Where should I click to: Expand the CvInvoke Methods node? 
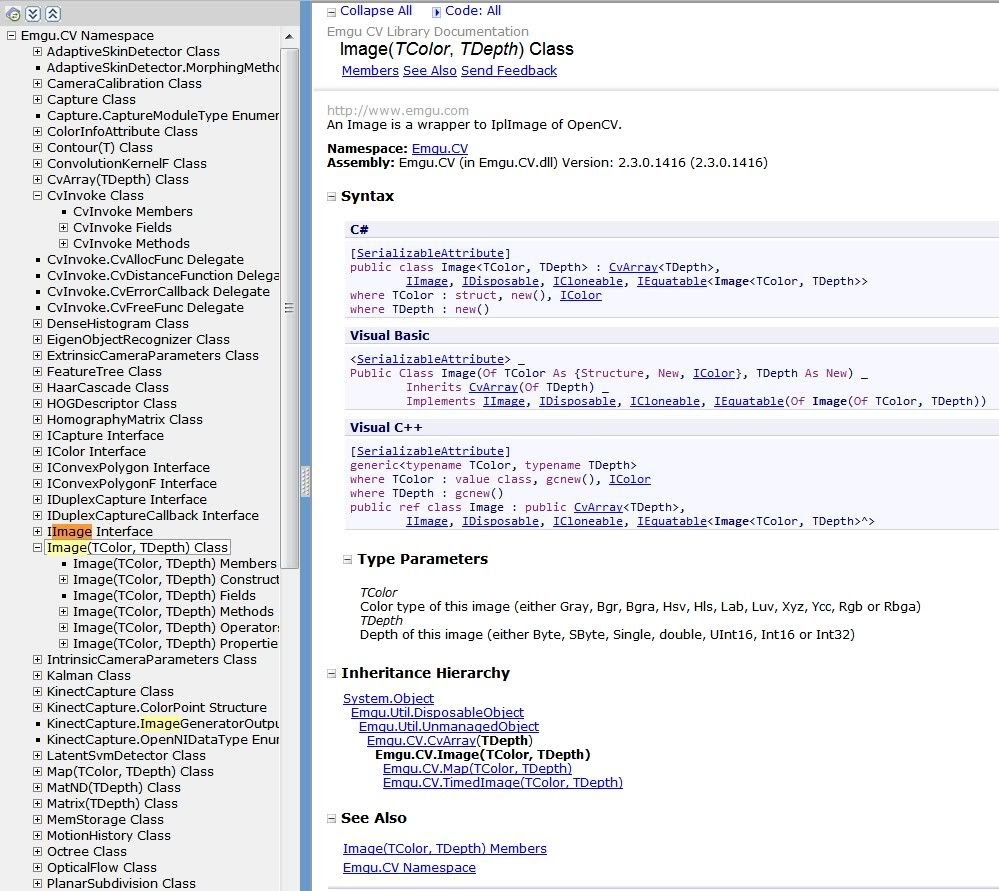[64, 243]
